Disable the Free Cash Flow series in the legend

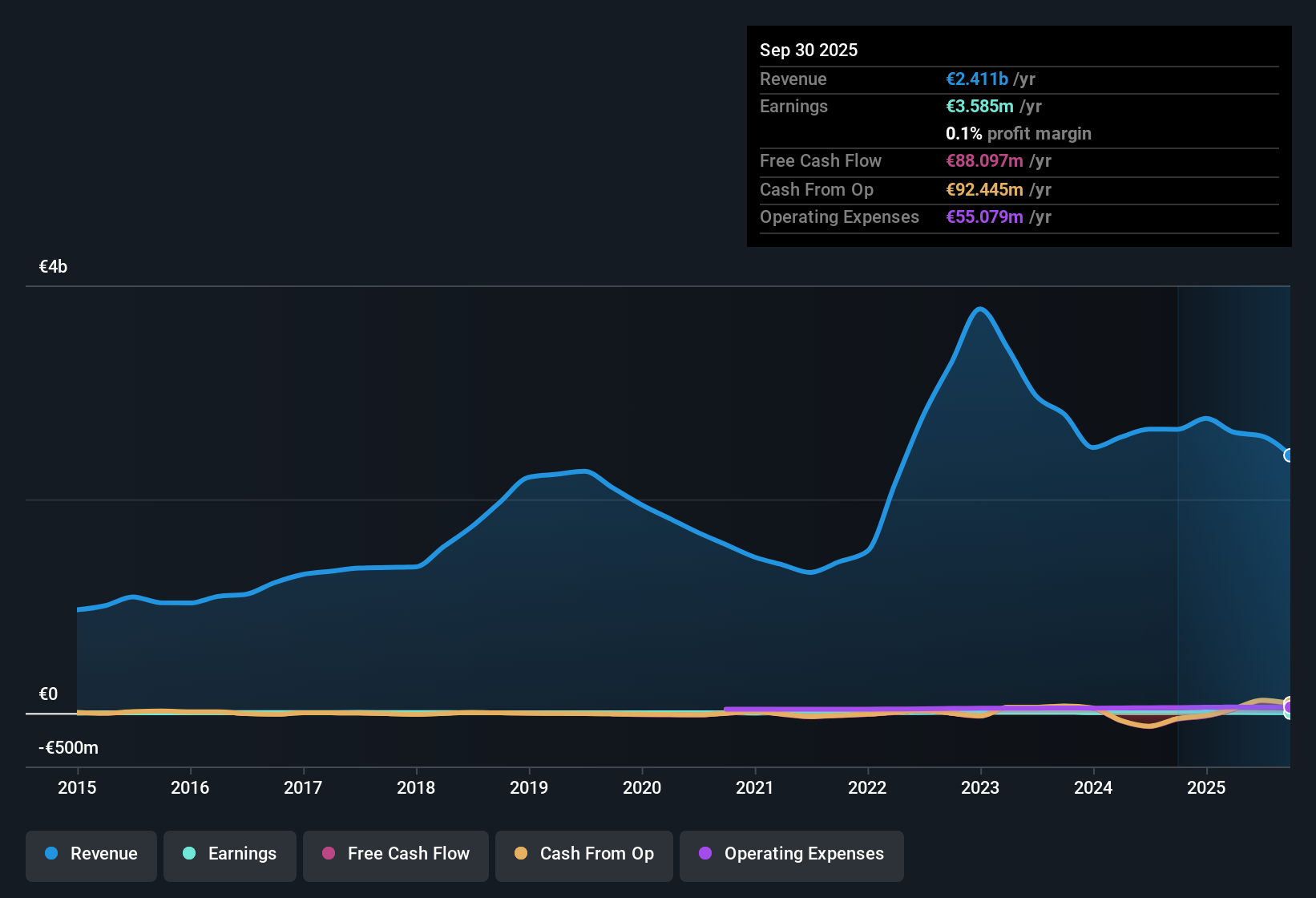(x=395, y=855)
